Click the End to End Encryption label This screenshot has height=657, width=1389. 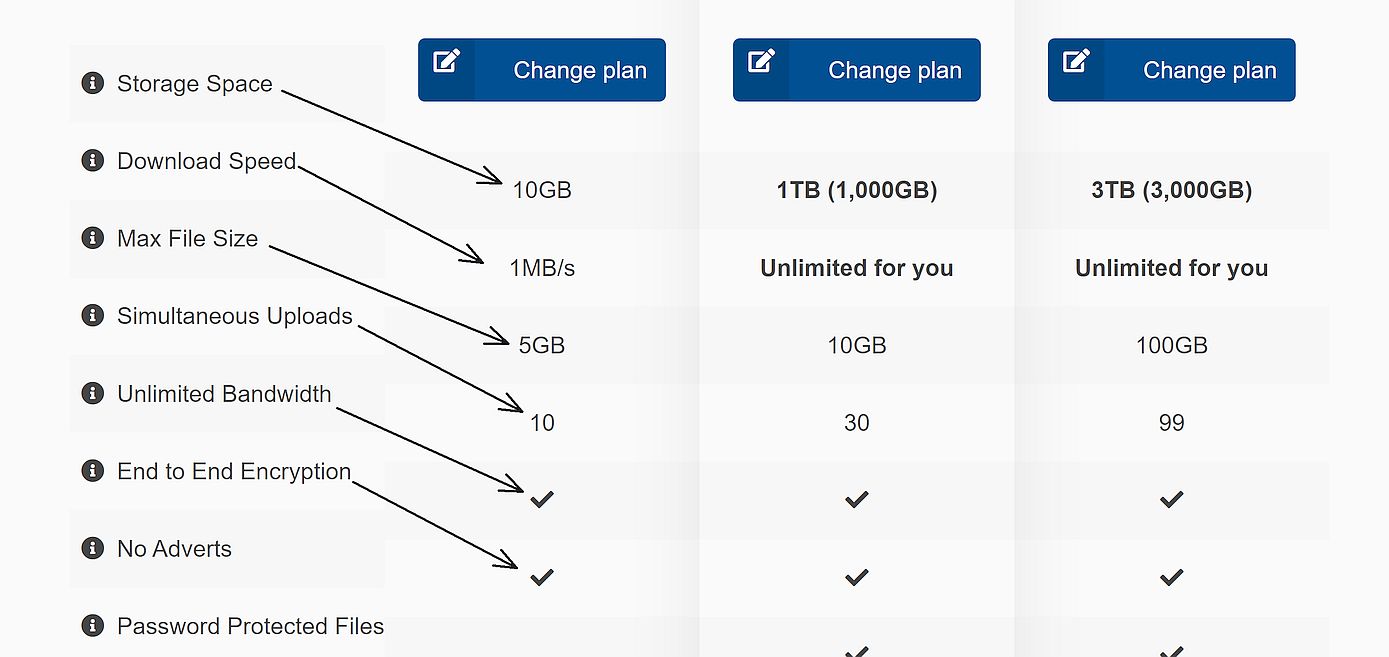(x=233, y=471)
